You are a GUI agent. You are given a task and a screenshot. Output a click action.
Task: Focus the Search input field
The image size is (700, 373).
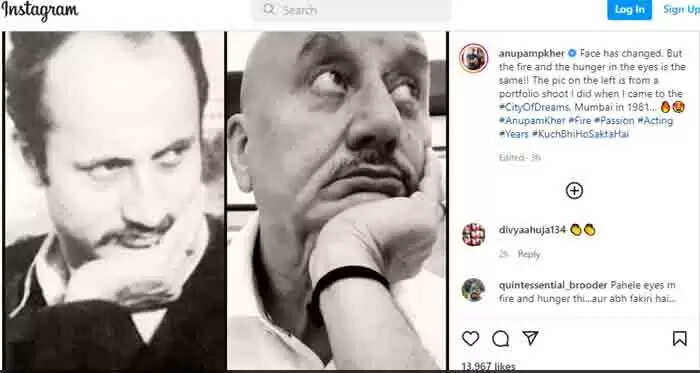pyautogui.click(x=352, y=10)
